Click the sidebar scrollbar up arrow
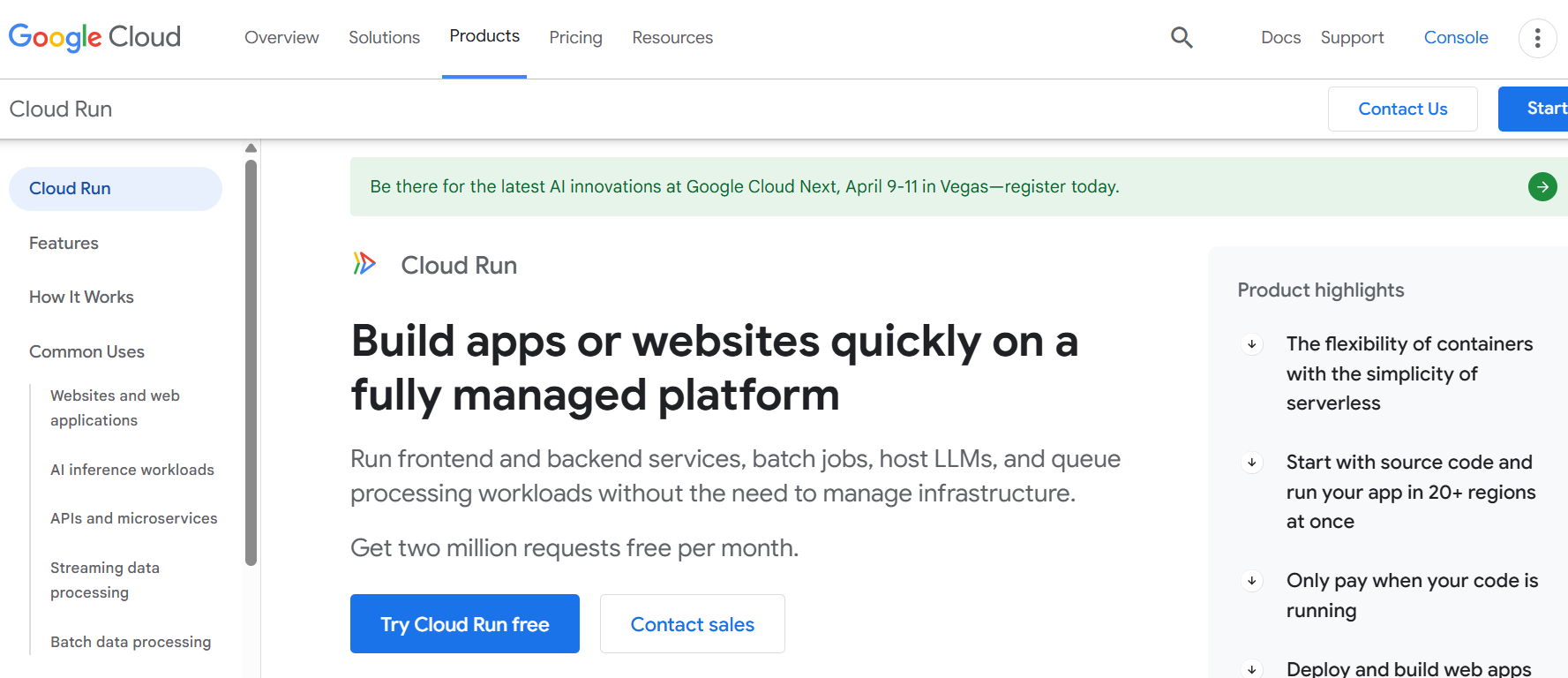Screen dimensions: 1568x678 point(251,147)
